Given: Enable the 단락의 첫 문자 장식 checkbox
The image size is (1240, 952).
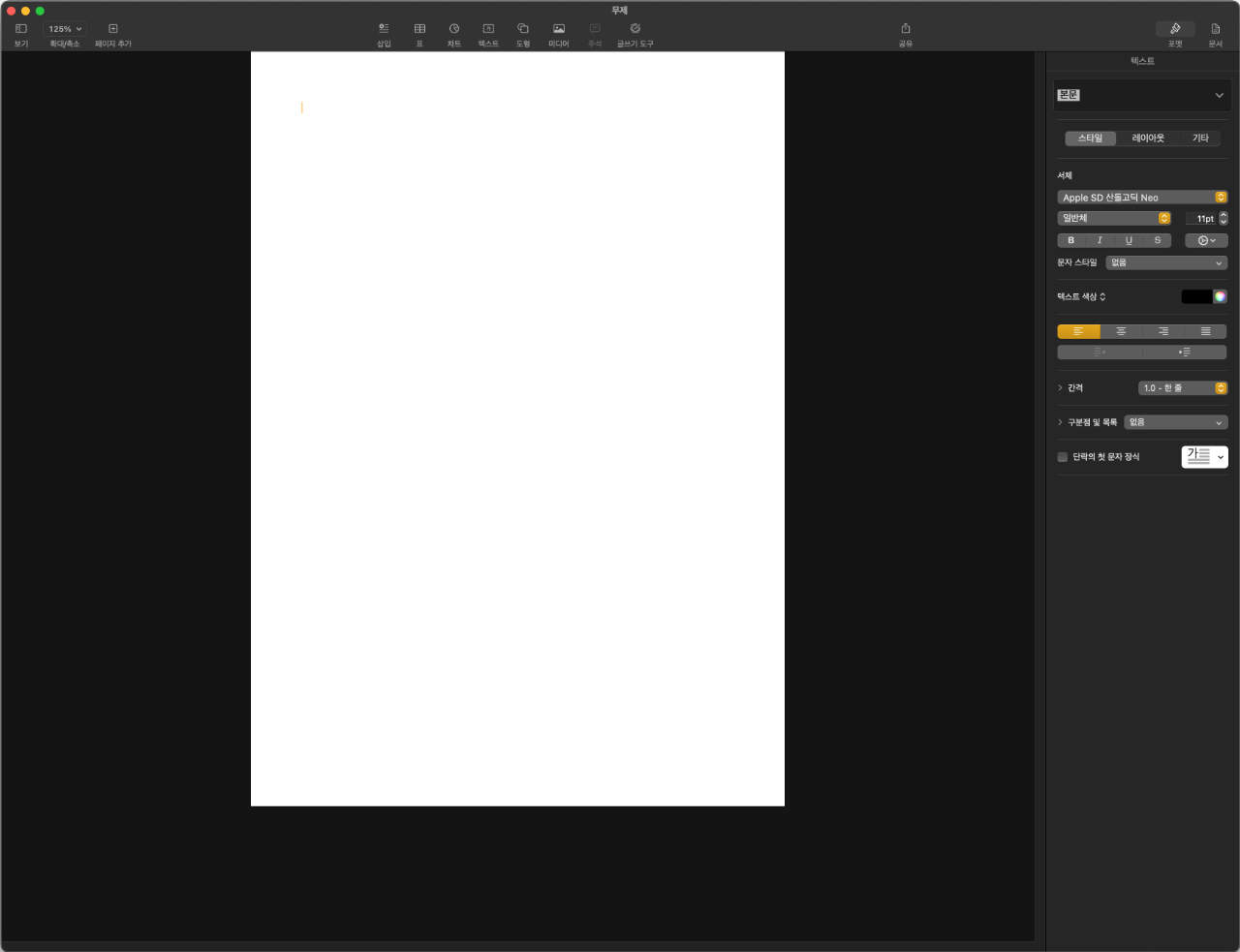Looking at the screenshot, I should pos(1063,457).
